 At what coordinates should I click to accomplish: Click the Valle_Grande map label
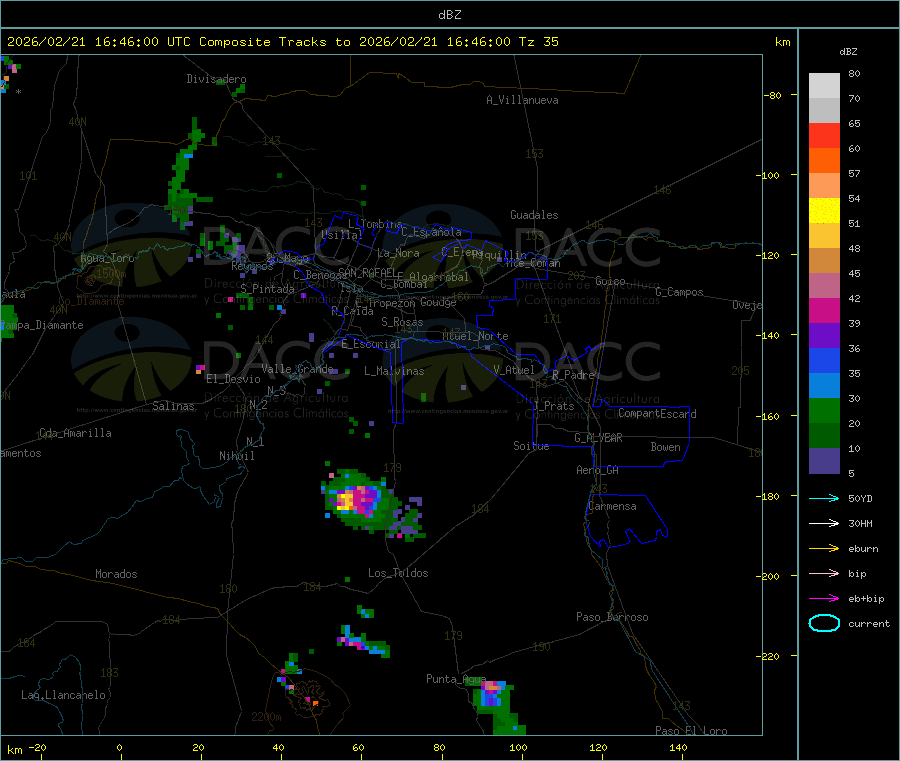(x=297, y=368)
